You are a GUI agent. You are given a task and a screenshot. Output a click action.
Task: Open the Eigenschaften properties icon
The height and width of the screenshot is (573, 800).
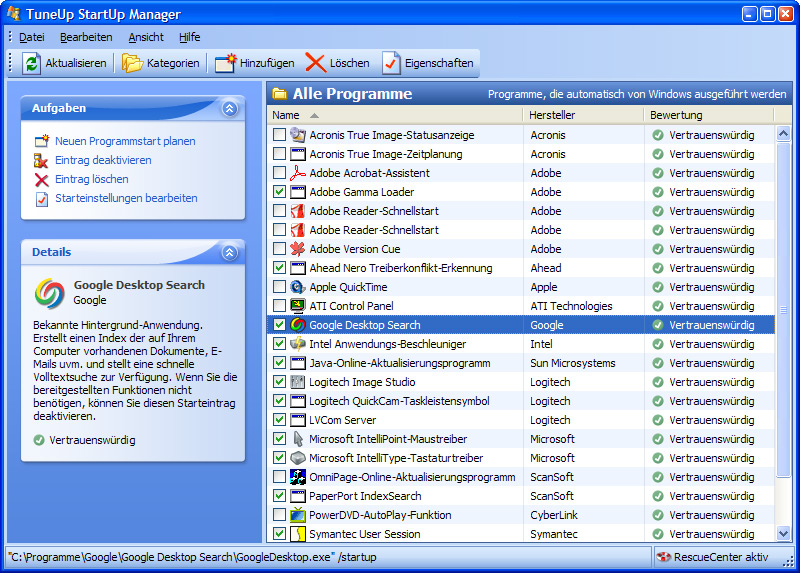391,63
